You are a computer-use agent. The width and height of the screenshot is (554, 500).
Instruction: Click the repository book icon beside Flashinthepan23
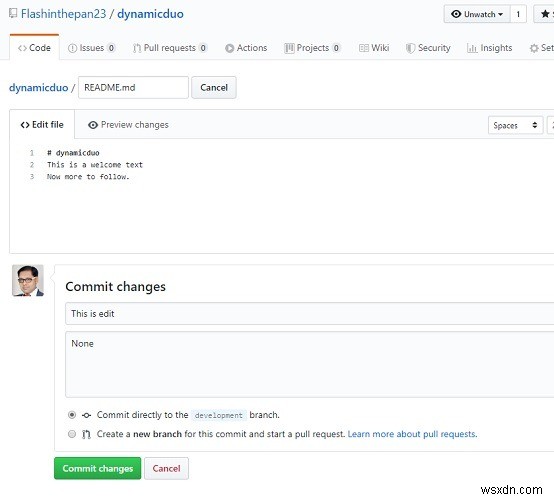click(13, 14)
